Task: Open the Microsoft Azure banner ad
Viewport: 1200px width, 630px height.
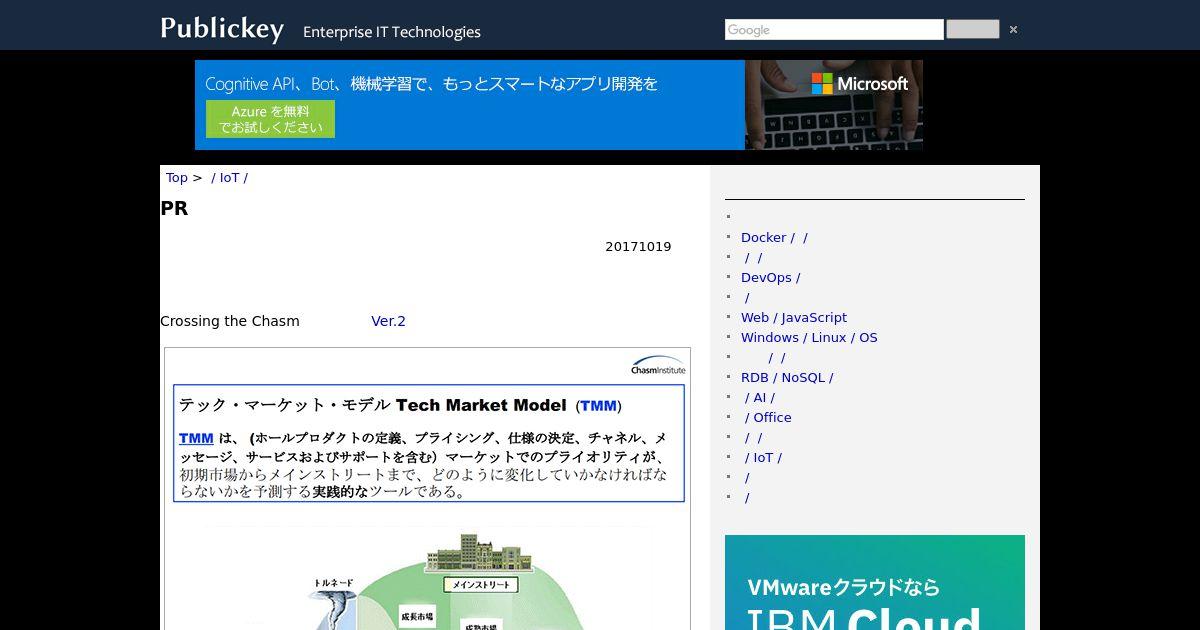Action: tap(559, 105)
